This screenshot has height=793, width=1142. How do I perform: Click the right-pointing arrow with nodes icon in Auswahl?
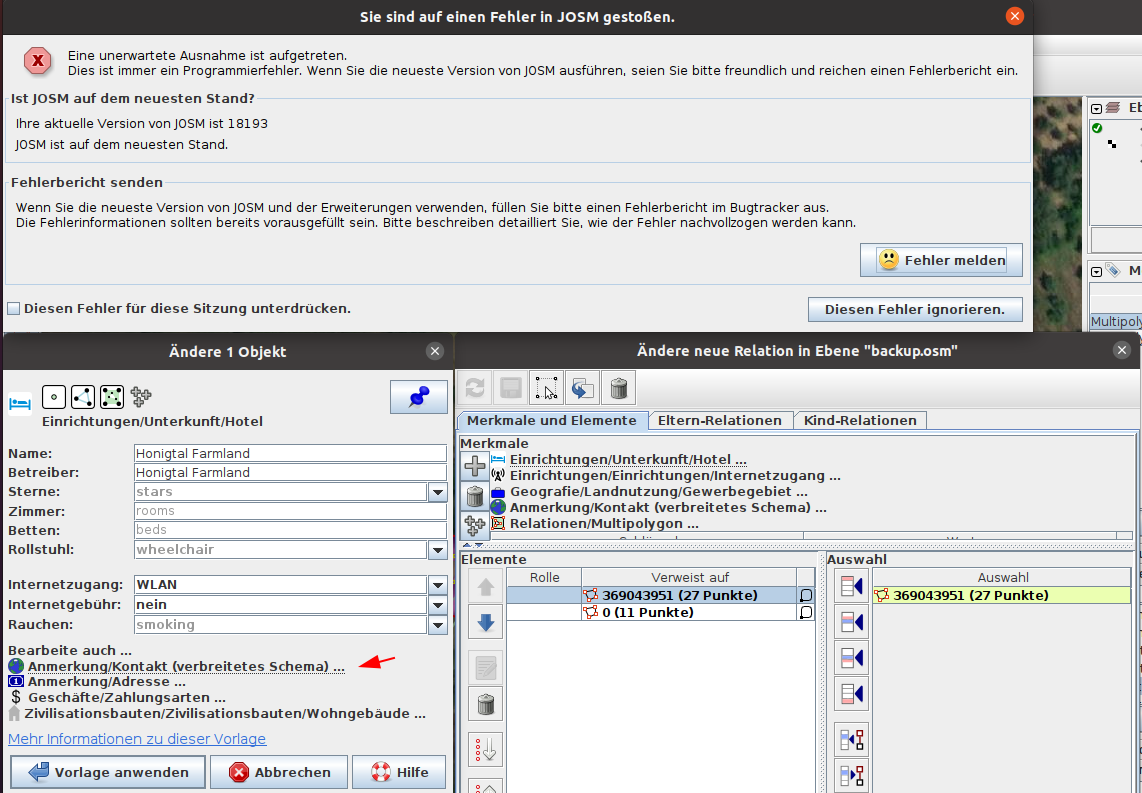tap(851, 775)
